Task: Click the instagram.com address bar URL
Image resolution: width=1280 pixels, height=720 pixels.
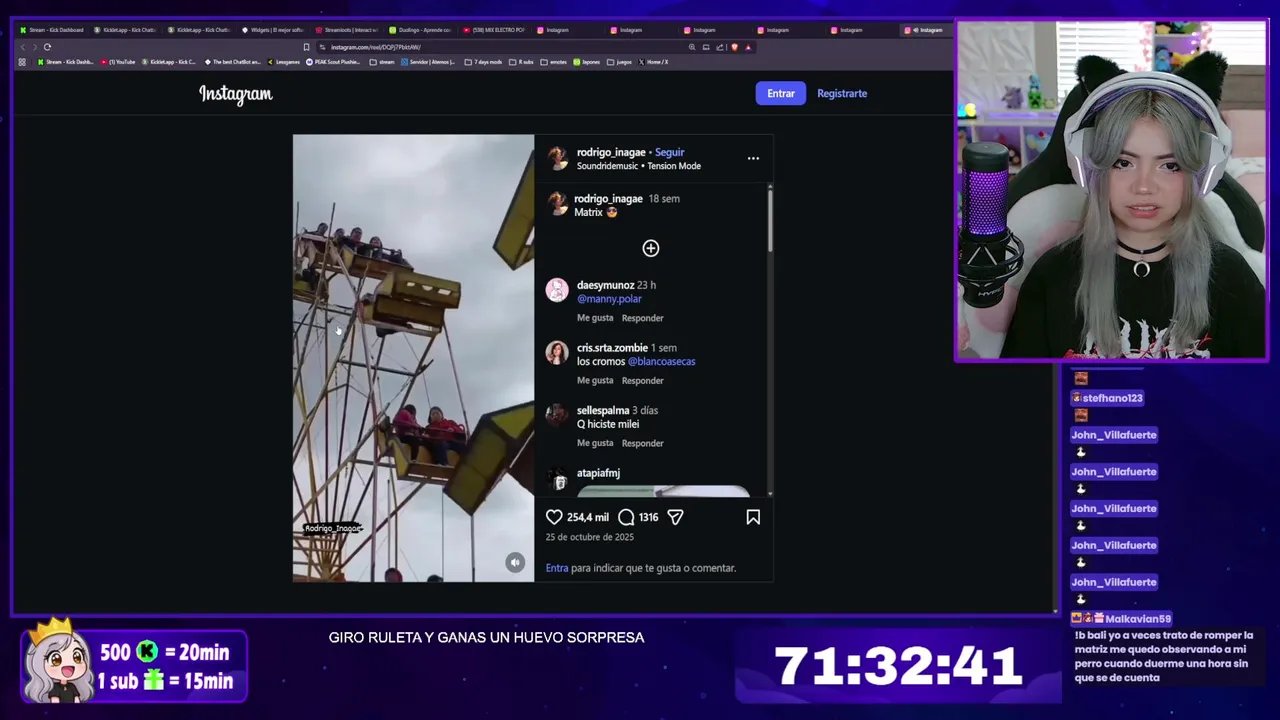Action: click(x=376, y=47)
